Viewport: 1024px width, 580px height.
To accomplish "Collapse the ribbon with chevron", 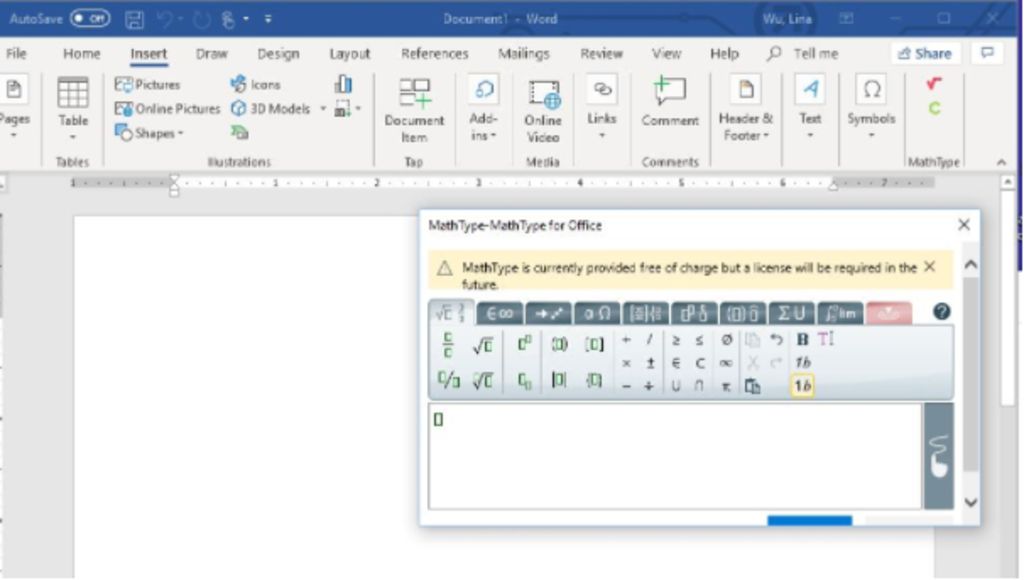I will point(1001,162).
